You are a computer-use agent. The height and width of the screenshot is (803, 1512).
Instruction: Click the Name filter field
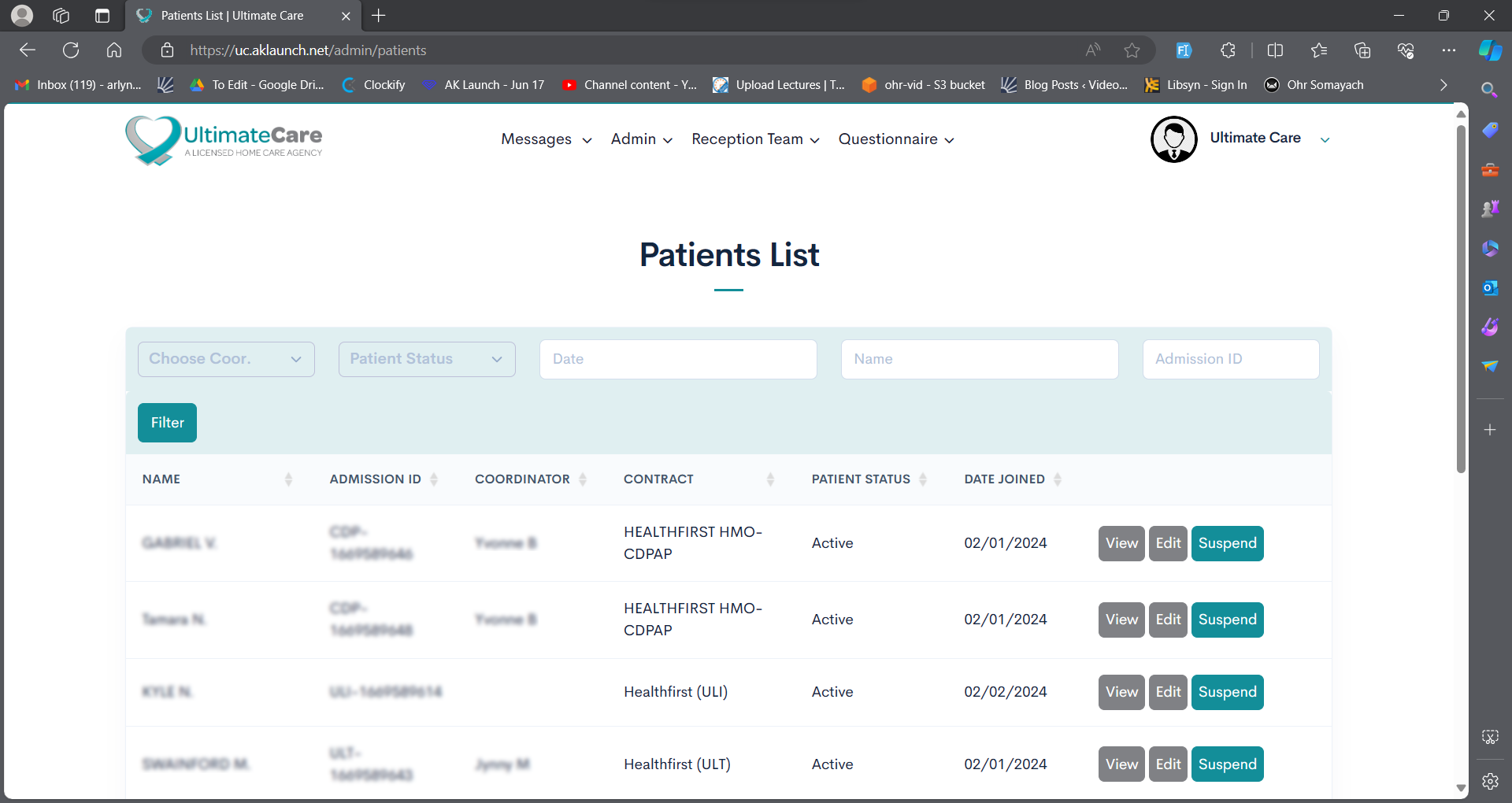980,359
